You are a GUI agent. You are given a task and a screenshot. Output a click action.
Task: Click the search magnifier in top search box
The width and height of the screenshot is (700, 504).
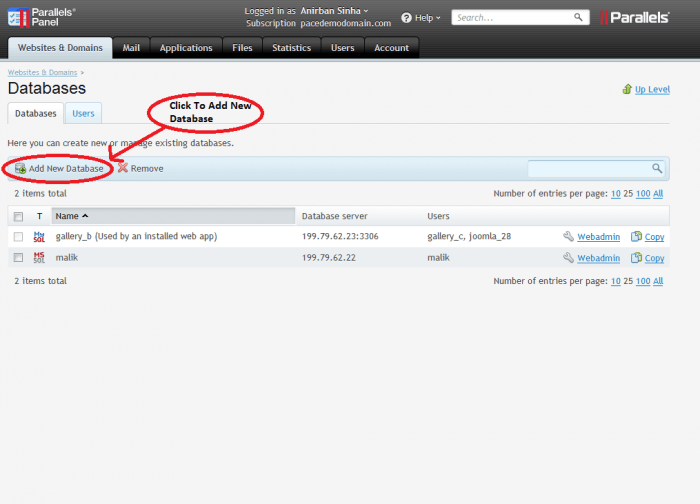tap(579, 18)
